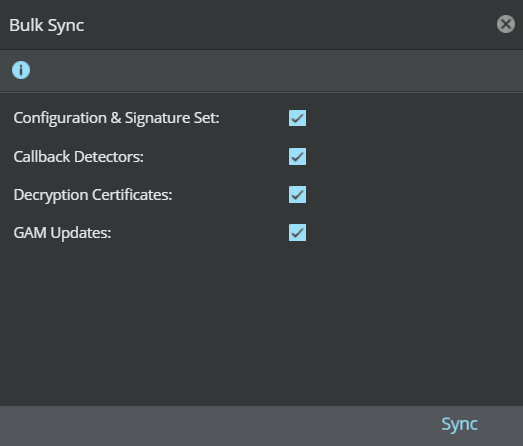Disable Decryption Certificates sync option

point(297,194)
